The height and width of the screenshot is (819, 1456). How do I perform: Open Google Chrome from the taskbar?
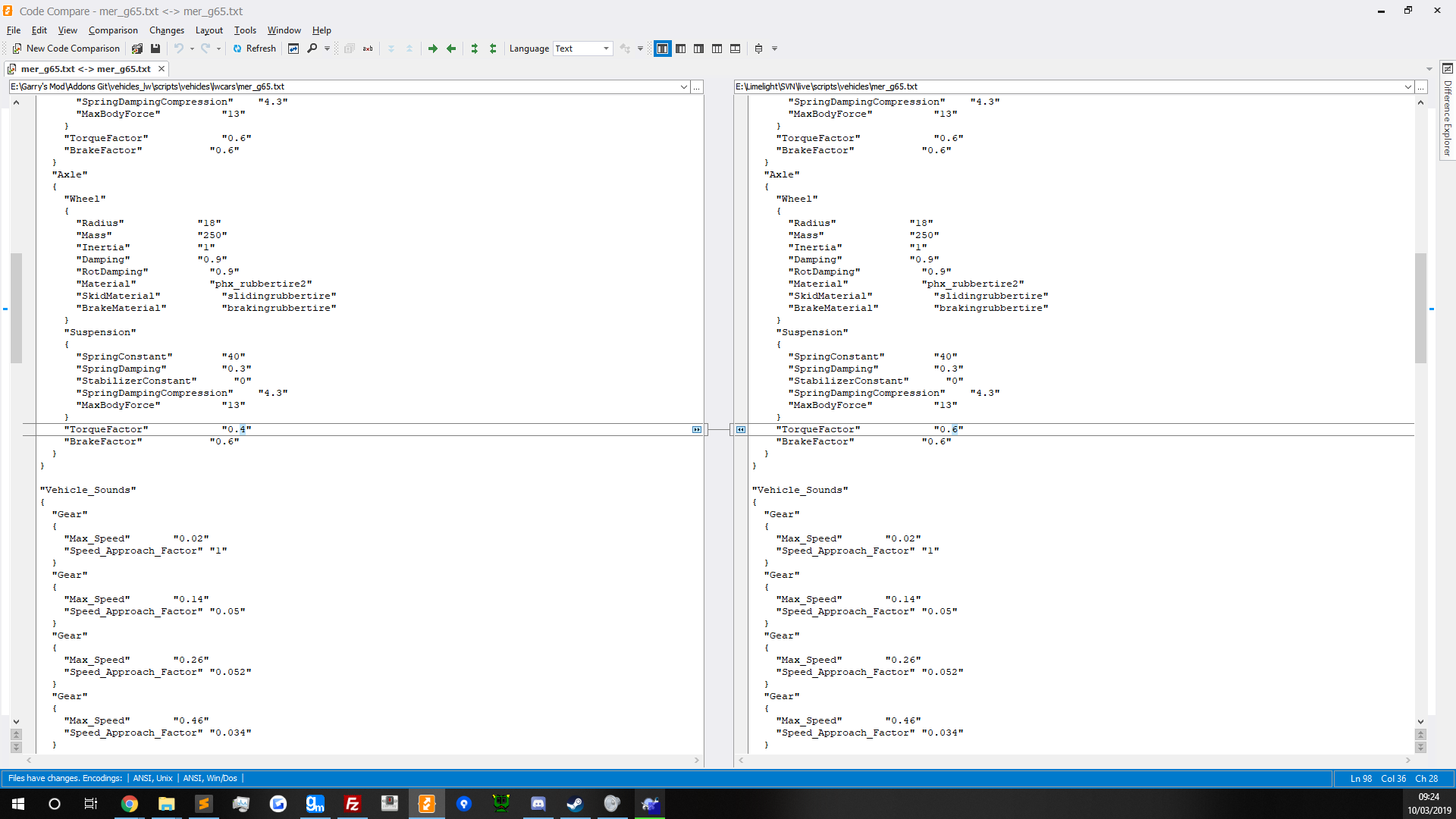click(x=130, y=804)
